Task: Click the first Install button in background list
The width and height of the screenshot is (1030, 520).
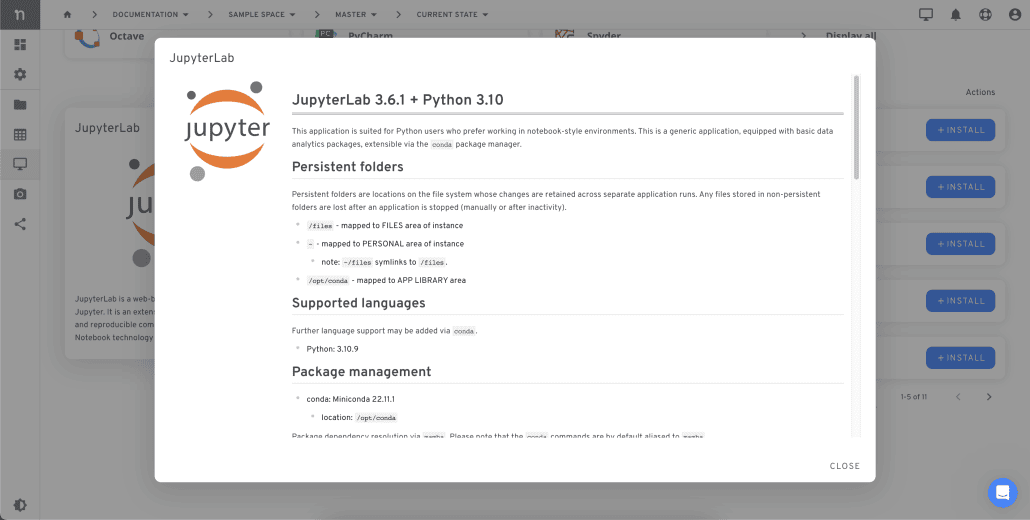Action: tap(960, 130)
